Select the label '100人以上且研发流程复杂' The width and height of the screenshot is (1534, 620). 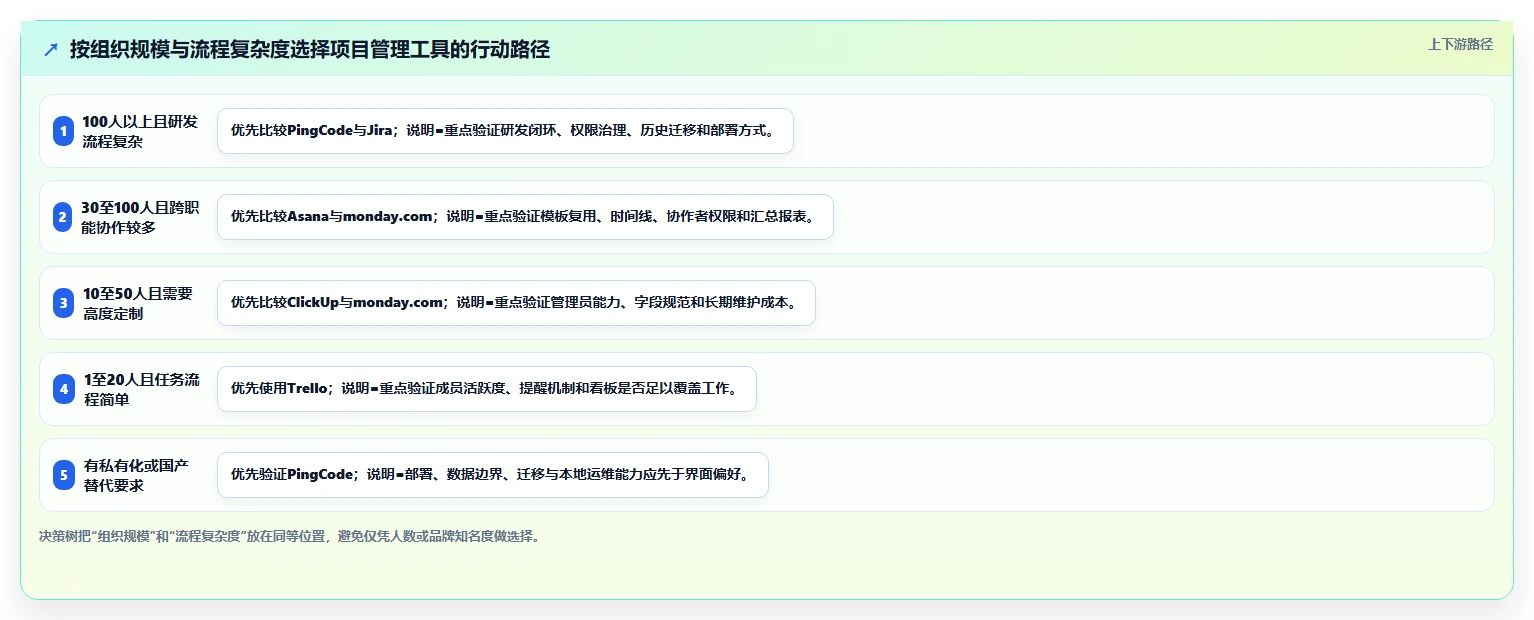[141, 131]
